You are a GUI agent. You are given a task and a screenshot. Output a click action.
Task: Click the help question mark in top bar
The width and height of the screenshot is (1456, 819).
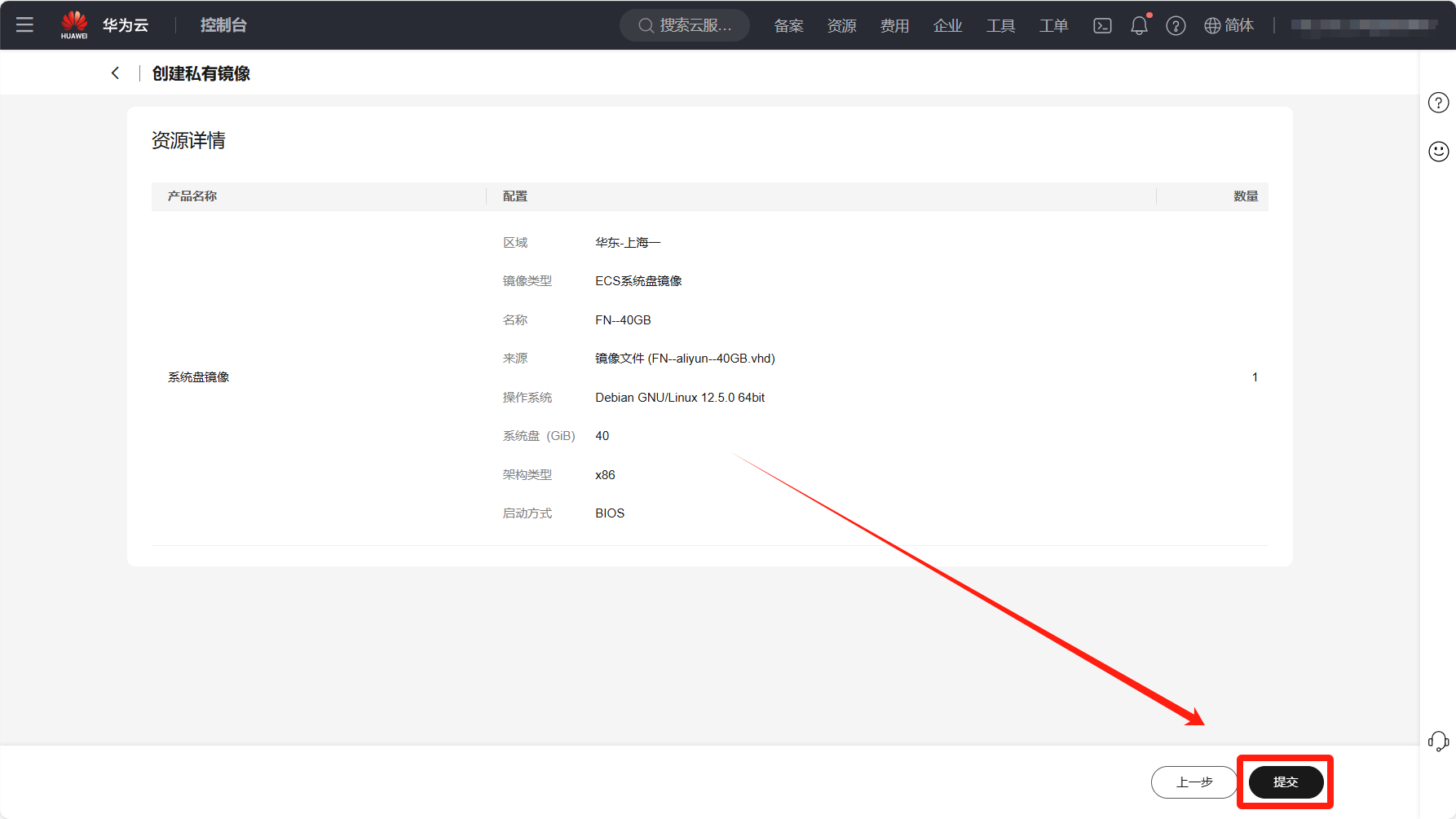pos(1176,26)
